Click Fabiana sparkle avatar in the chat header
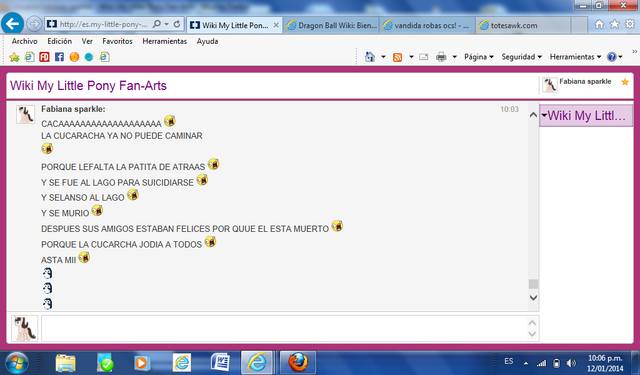 [x=550, y=85]
